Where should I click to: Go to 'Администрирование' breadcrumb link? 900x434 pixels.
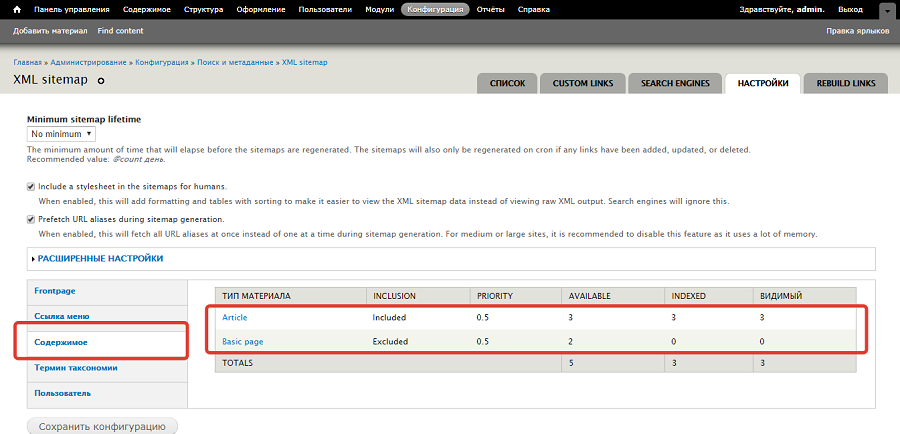(88, 63)
